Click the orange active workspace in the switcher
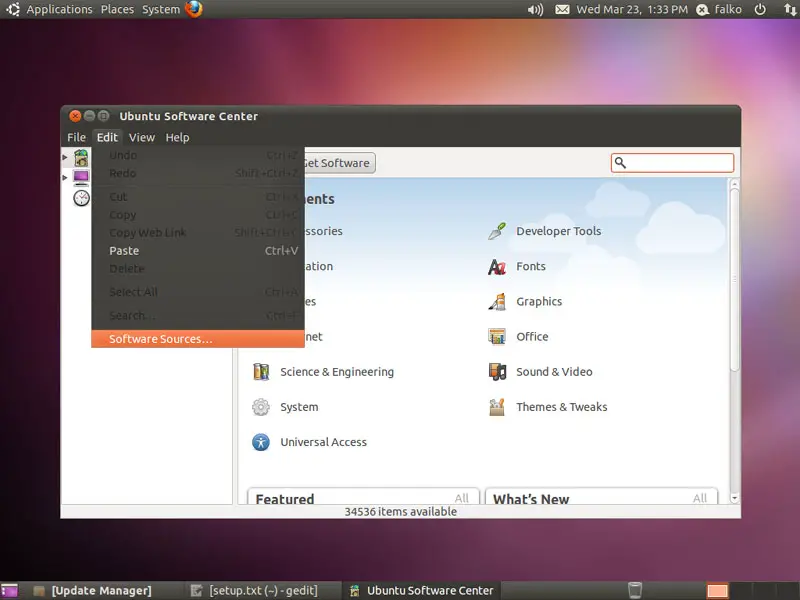Screen dimensions: 800x600 pyautogui.click(x=717, y=591)
